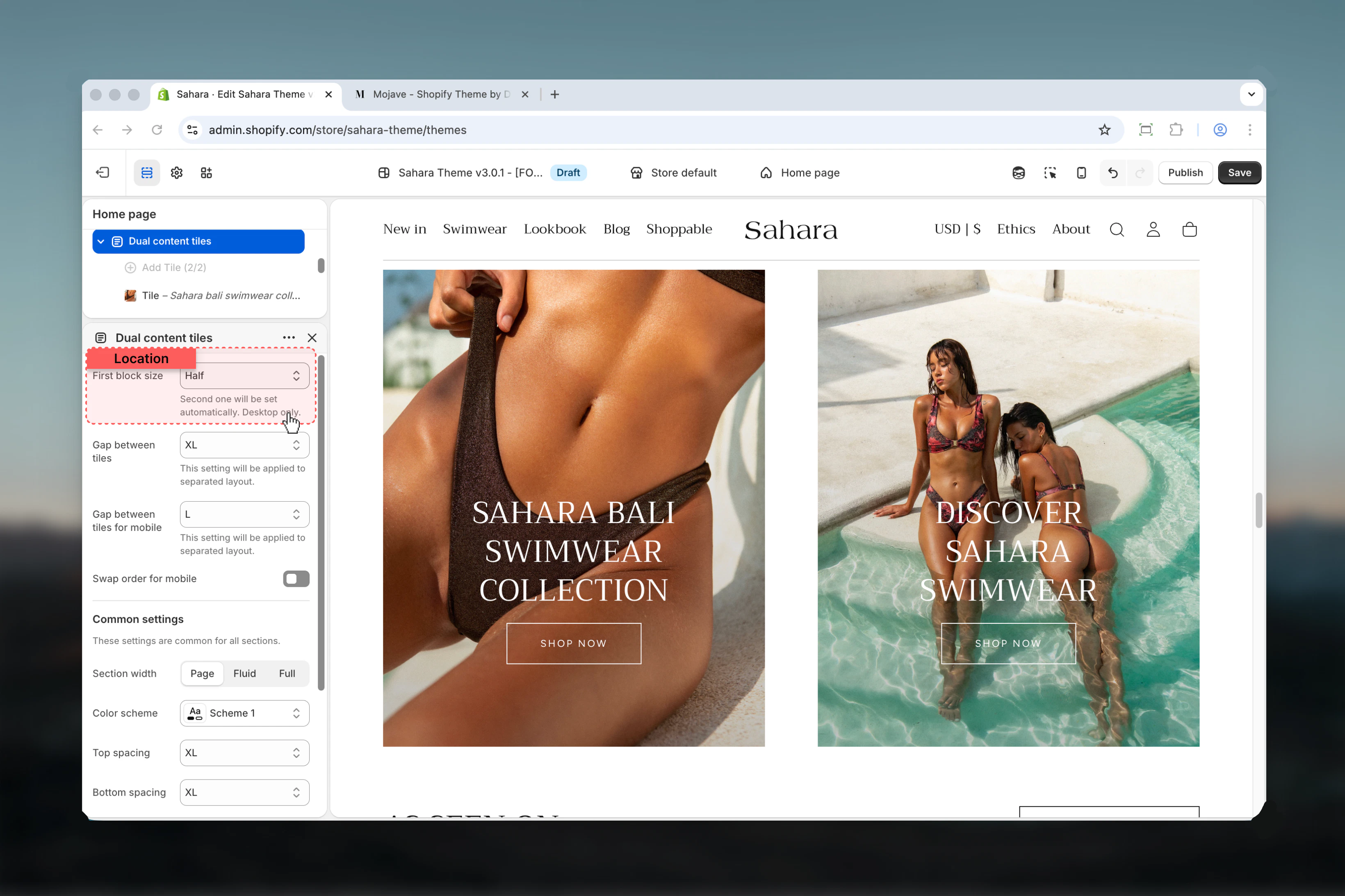Image resolution: width=1345 pixels, height=896 pixels.
Task: Click the Add Tile (2/2) item
Action: click(166, 267)
